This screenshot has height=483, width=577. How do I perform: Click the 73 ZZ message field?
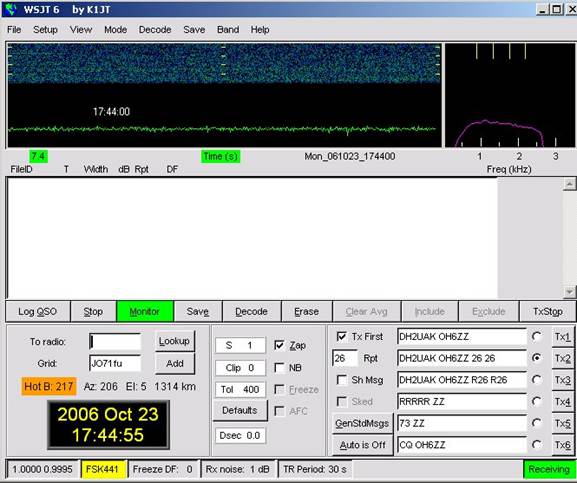click(x=462, y=423)
